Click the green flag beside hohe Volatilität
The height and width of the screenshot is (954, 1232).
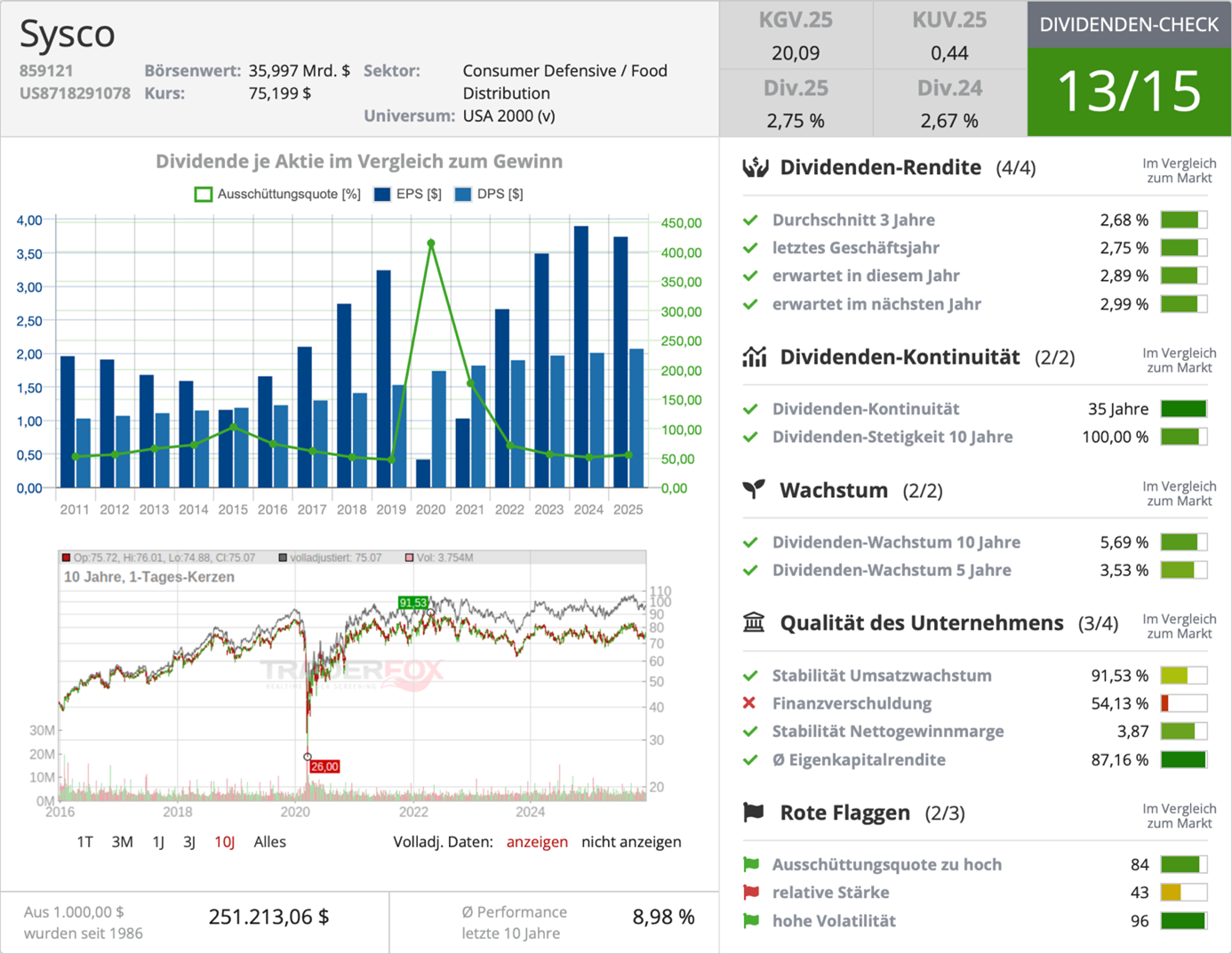tap(749, 921)
